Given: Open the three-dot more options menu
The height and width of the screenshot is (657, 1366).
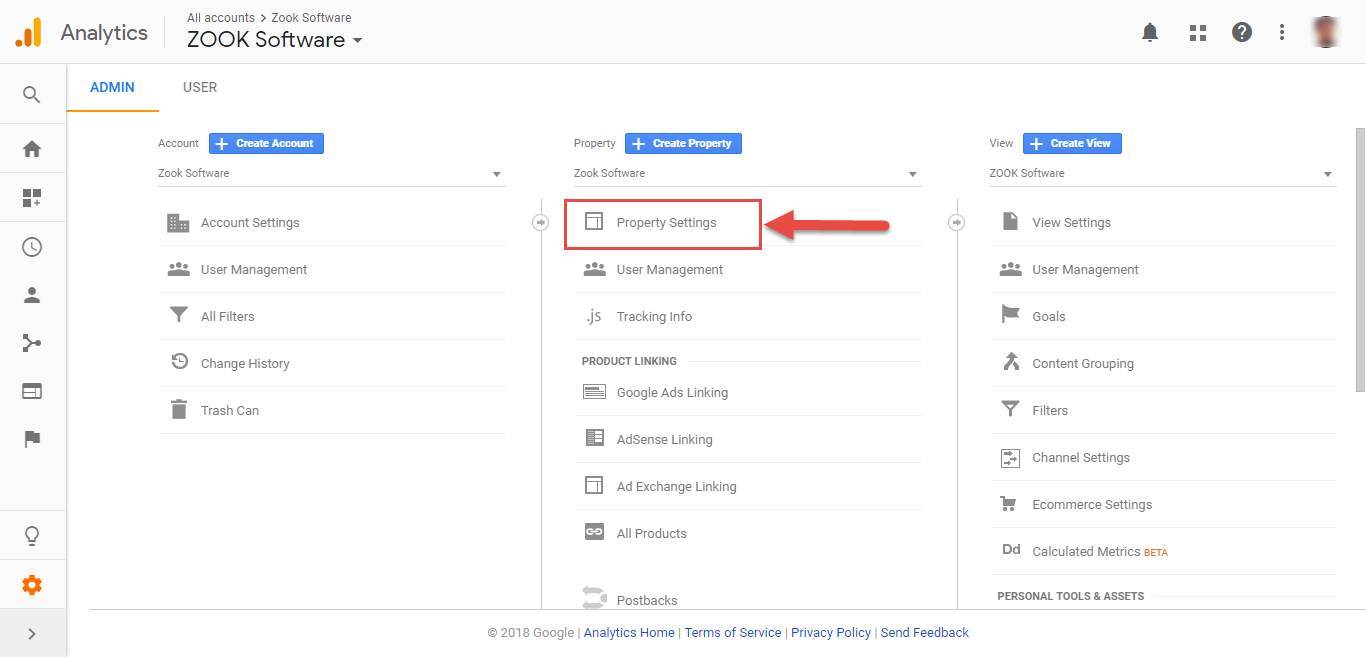Looking at the screenshot, I should pyautogui.click(x=1282, y=33).
